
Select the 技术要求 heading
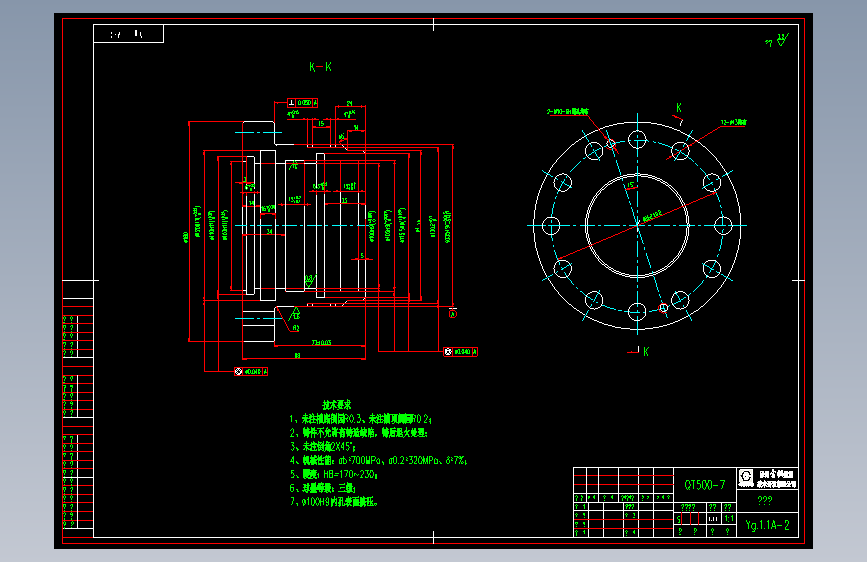337,405
